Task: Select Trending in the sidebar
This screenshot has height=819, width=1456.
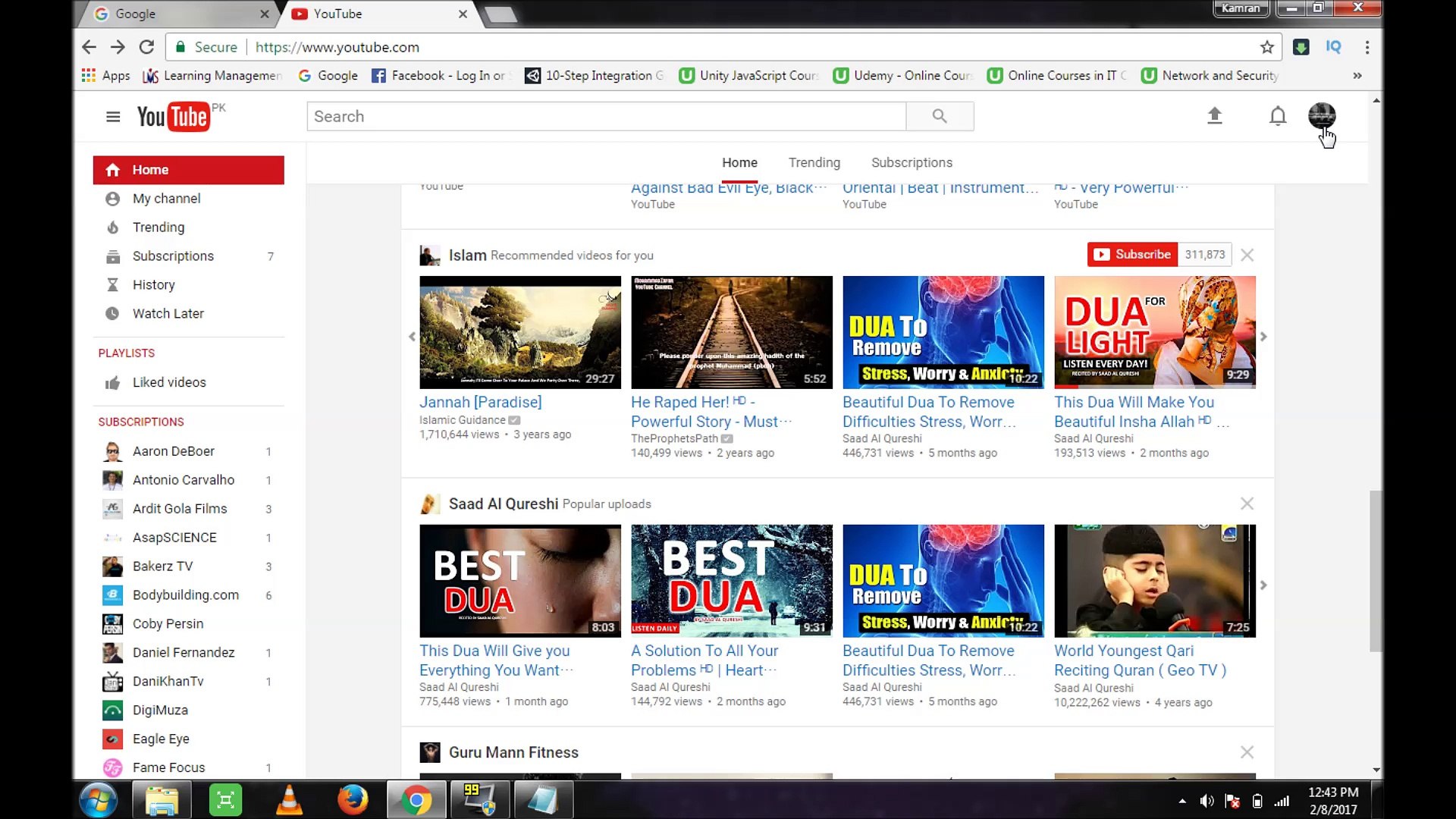Action: point(158,227)
